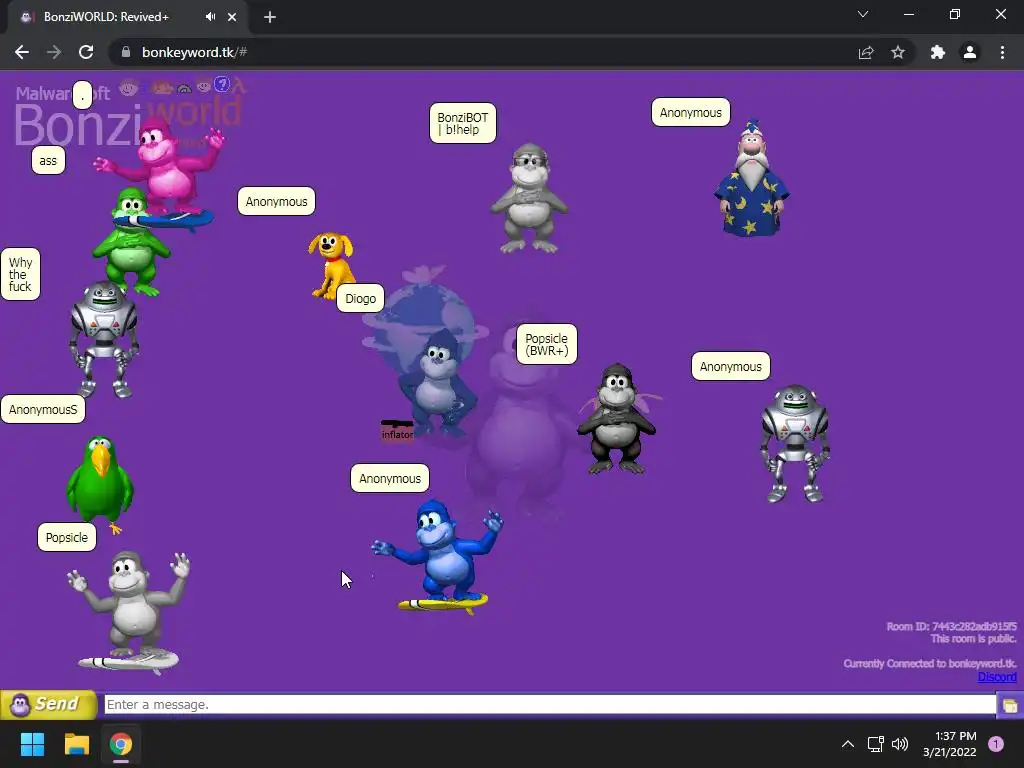This screenshot has width=1024, height=768.
Task: Click the black gorilla with Popsicle (BWR+) tag
Action: pos(616,419)
